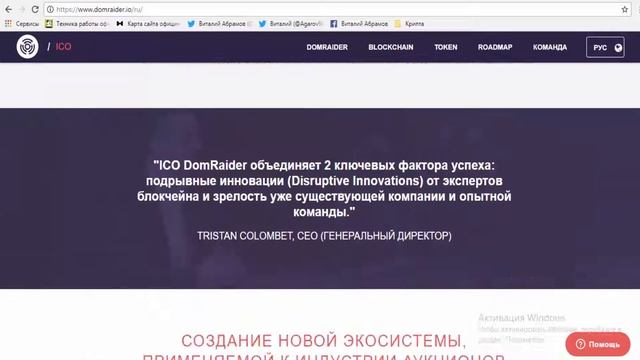The height and width of the screenshot is (360, 640).
Task: Click the ICO link beside the logo
Action: (63, 47)
